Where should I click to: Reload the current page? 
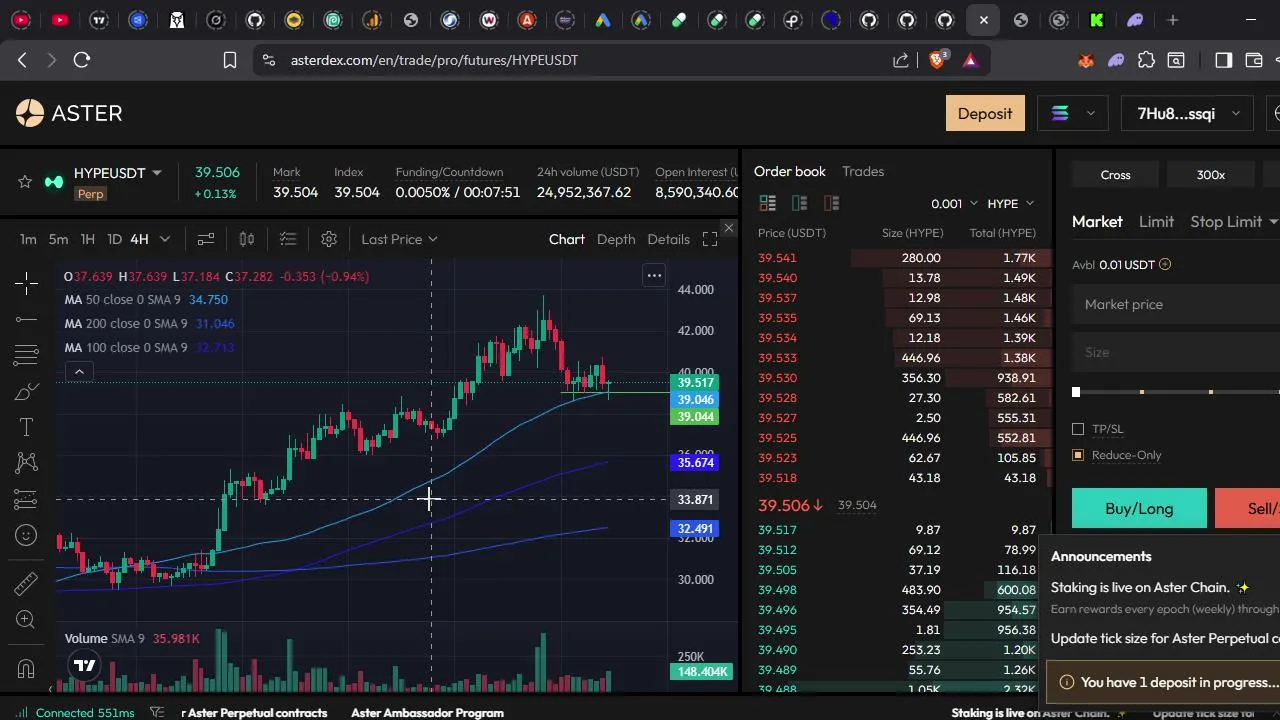point(82,60)
